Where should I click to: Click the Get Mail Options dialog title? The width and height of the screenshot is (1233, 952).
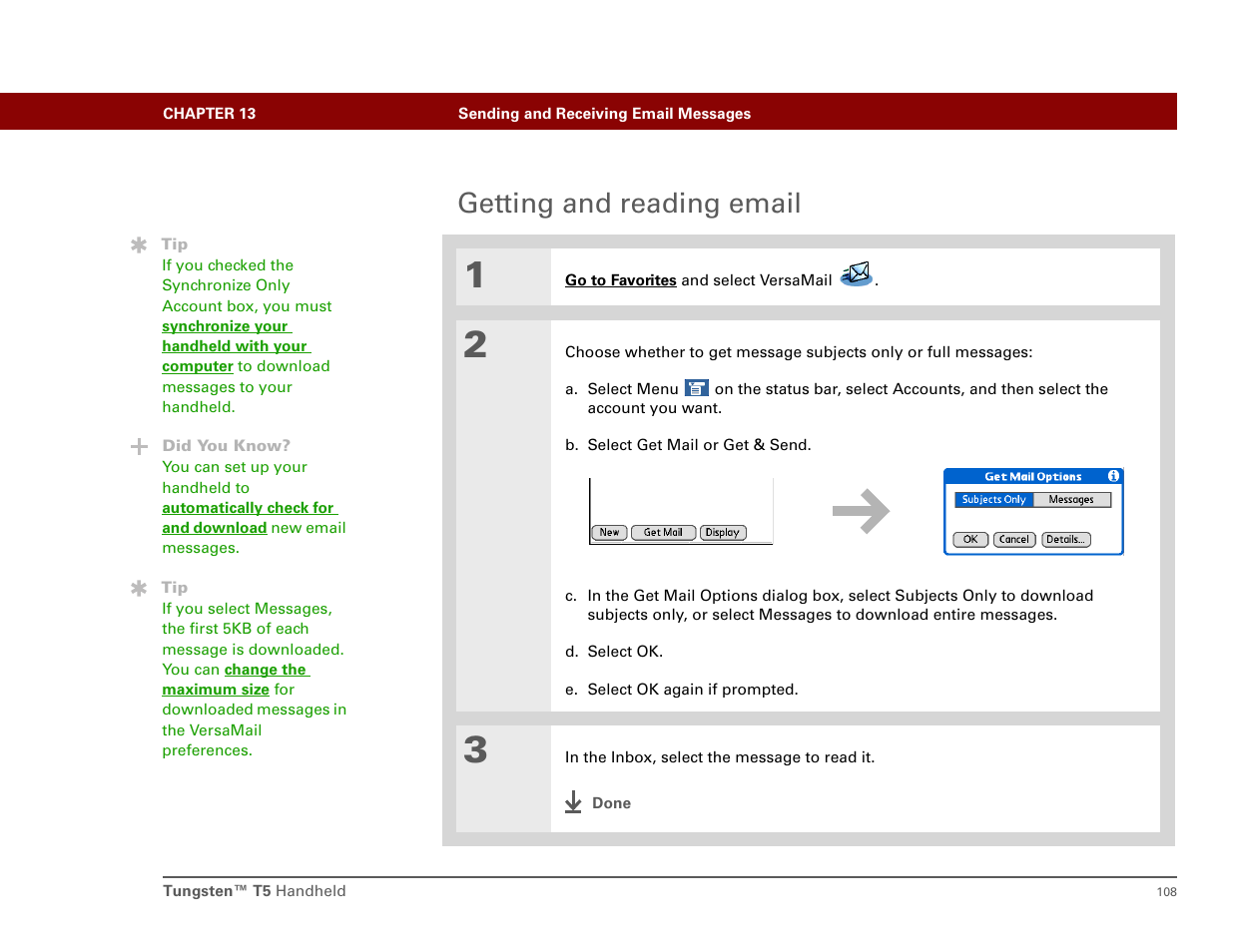point(1033,477)
